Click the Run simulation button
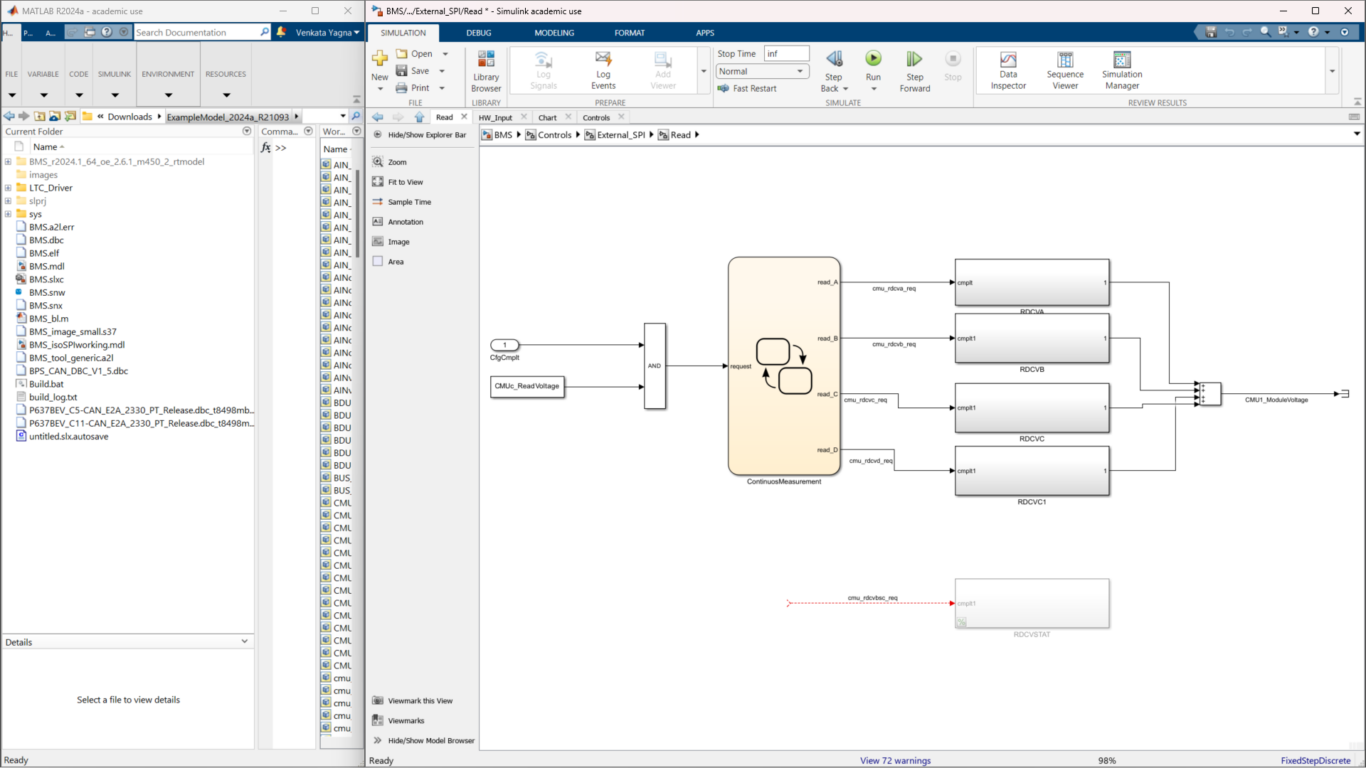This screenshot has height=768, width=1366. [x=873, y=60]
